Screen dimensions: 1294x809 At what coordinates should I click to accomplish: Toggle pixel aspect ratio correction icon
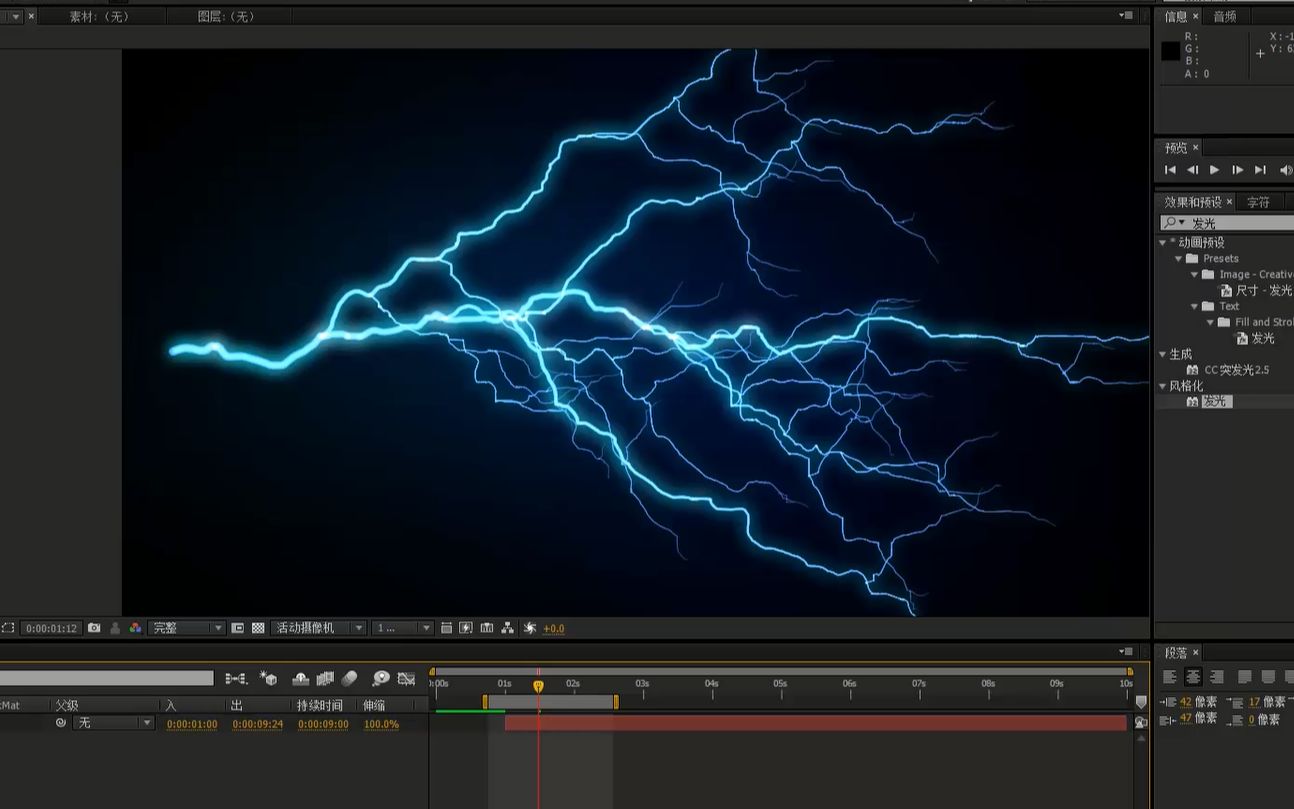click(446, 628)
